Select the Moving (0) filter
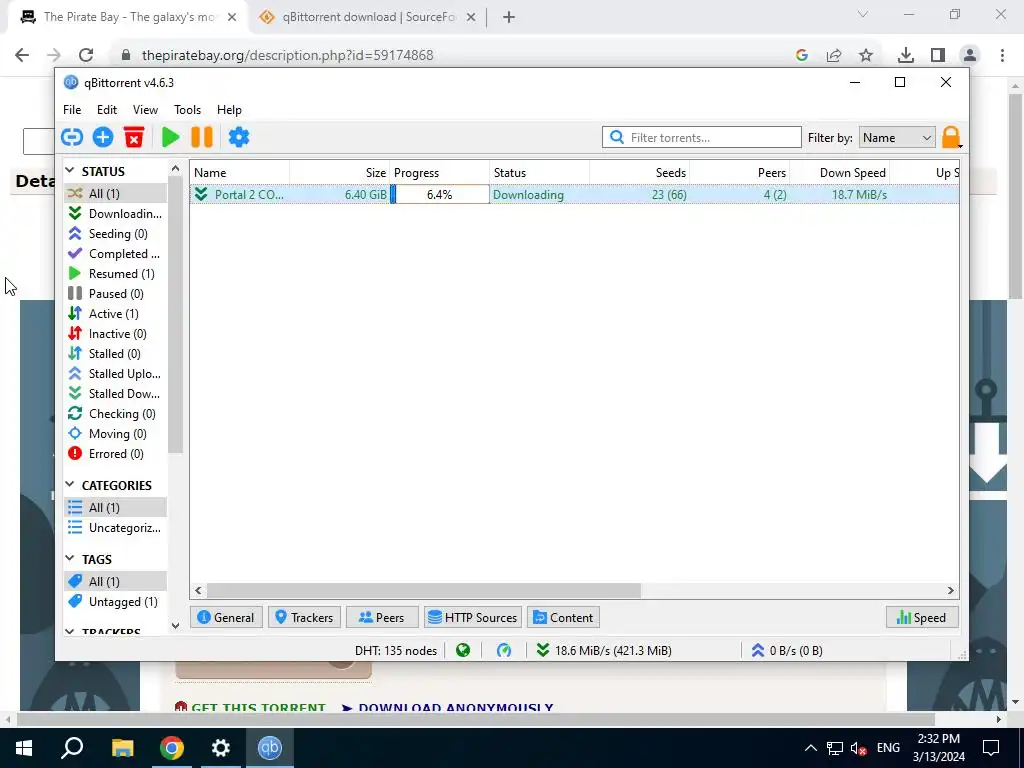 pos(115,434)
